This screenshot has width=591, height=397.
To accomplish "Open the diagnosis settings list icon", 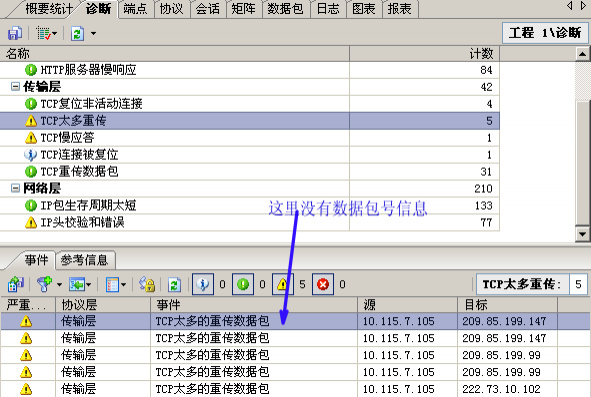I will (x=43, y=34).
